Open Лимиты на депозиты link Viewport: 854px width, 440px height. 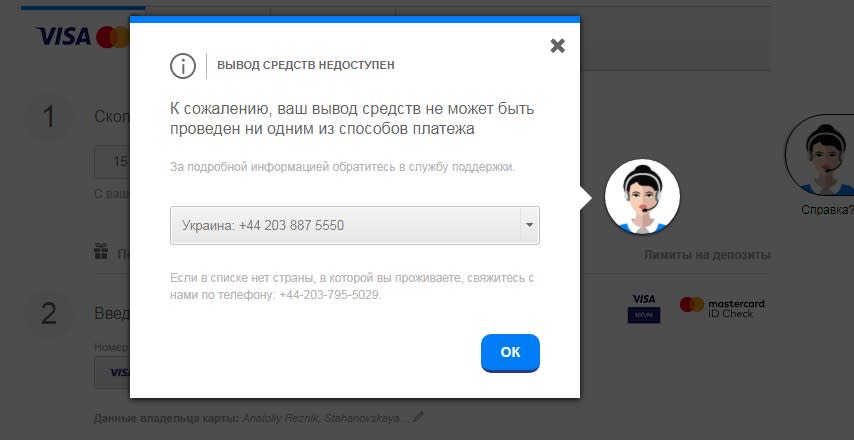(x=707, y=254)
